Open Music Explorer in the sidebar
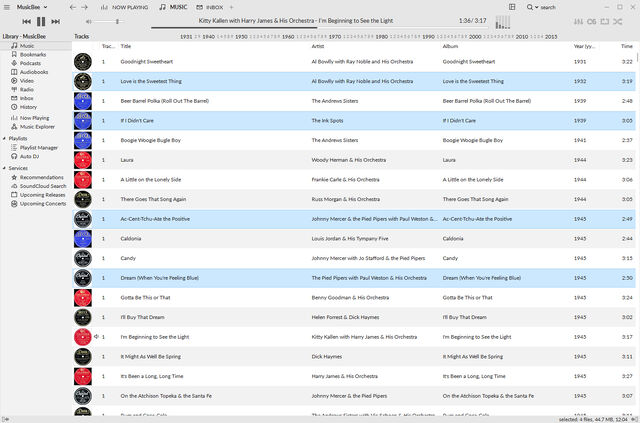The height and width of the screenshot is (423, 640). 36,127
